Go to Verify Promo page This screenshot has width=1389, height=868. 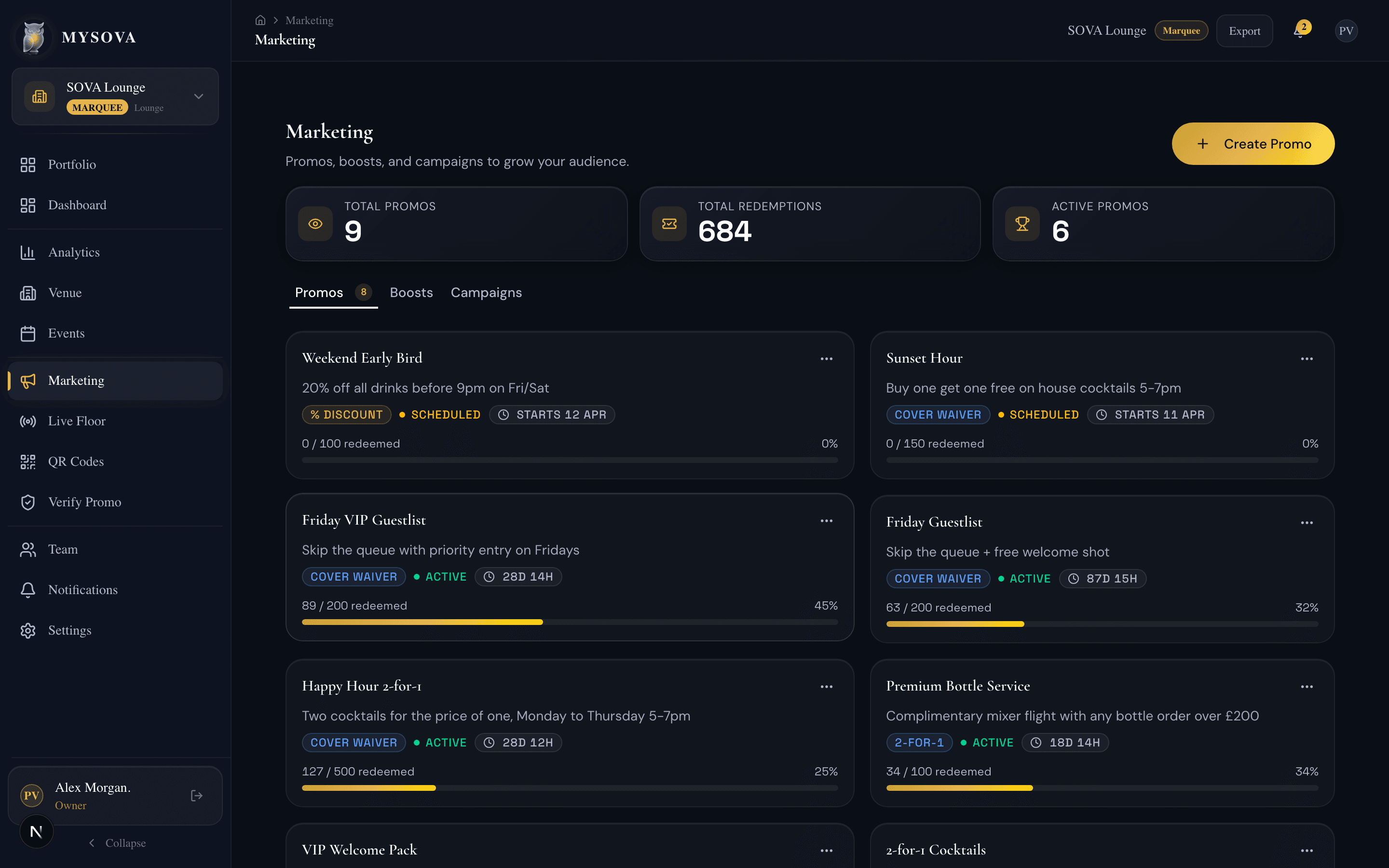pyautogui.click(x=84, y=502)
